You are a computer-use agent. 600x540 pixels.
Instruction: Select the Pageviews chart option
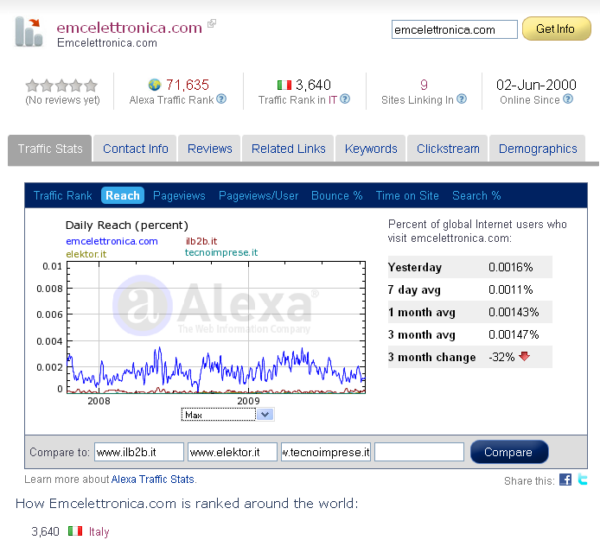click(x=179, y=196)
